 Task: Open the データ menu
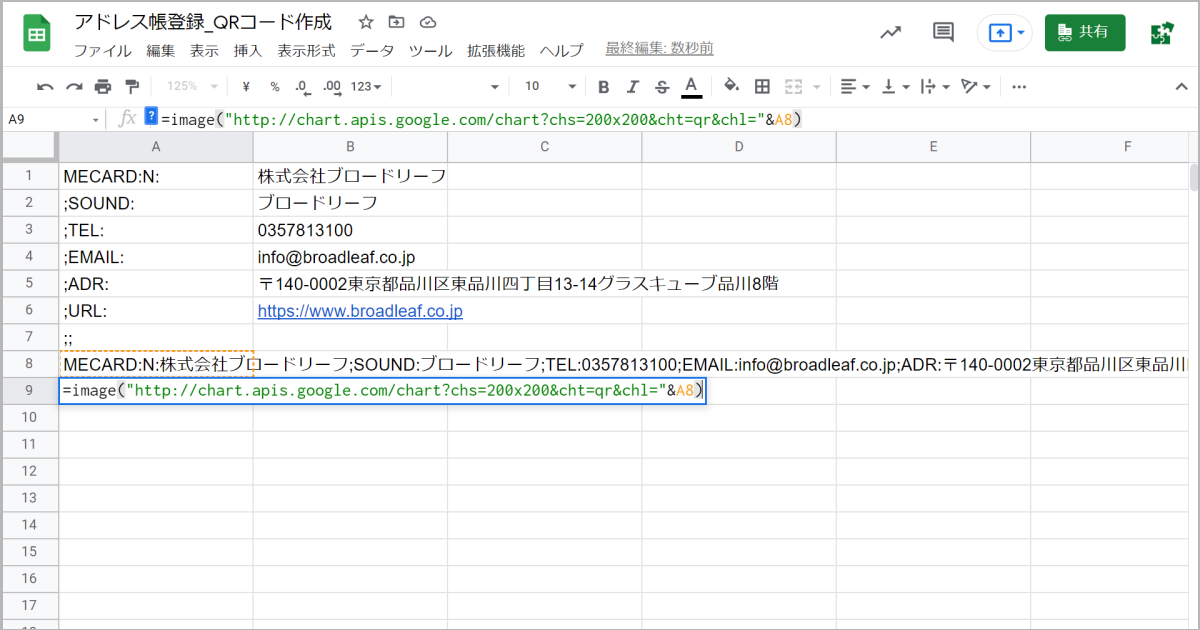(372, 50)
